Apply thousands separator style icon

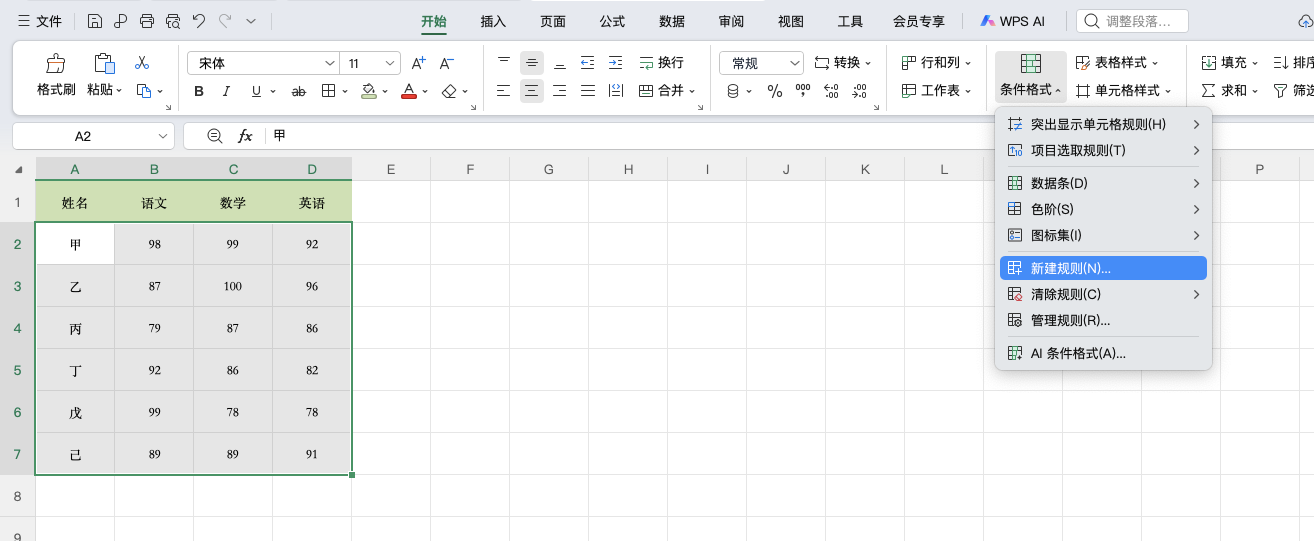click(803, 91)
